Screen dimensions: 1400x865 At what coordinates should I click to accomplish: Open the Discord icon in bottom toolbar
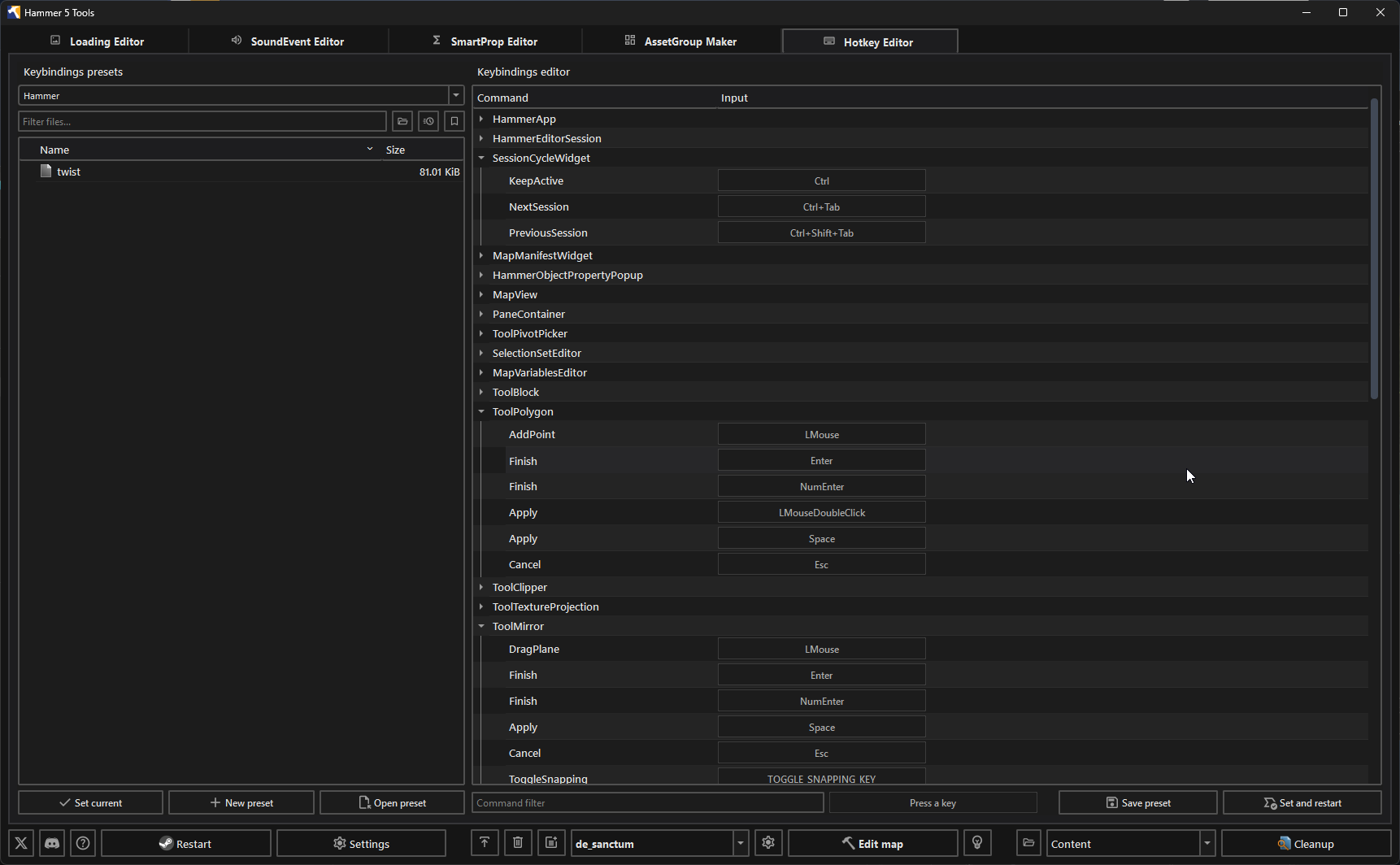click(x=51, y=843)
